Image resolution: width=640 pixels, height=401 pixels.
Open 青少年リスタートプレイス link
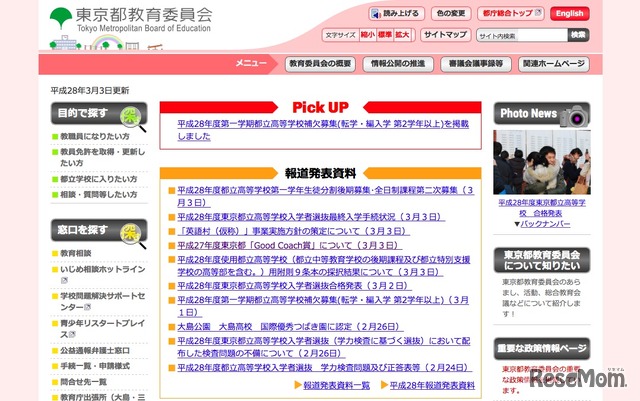click(102, 329)
